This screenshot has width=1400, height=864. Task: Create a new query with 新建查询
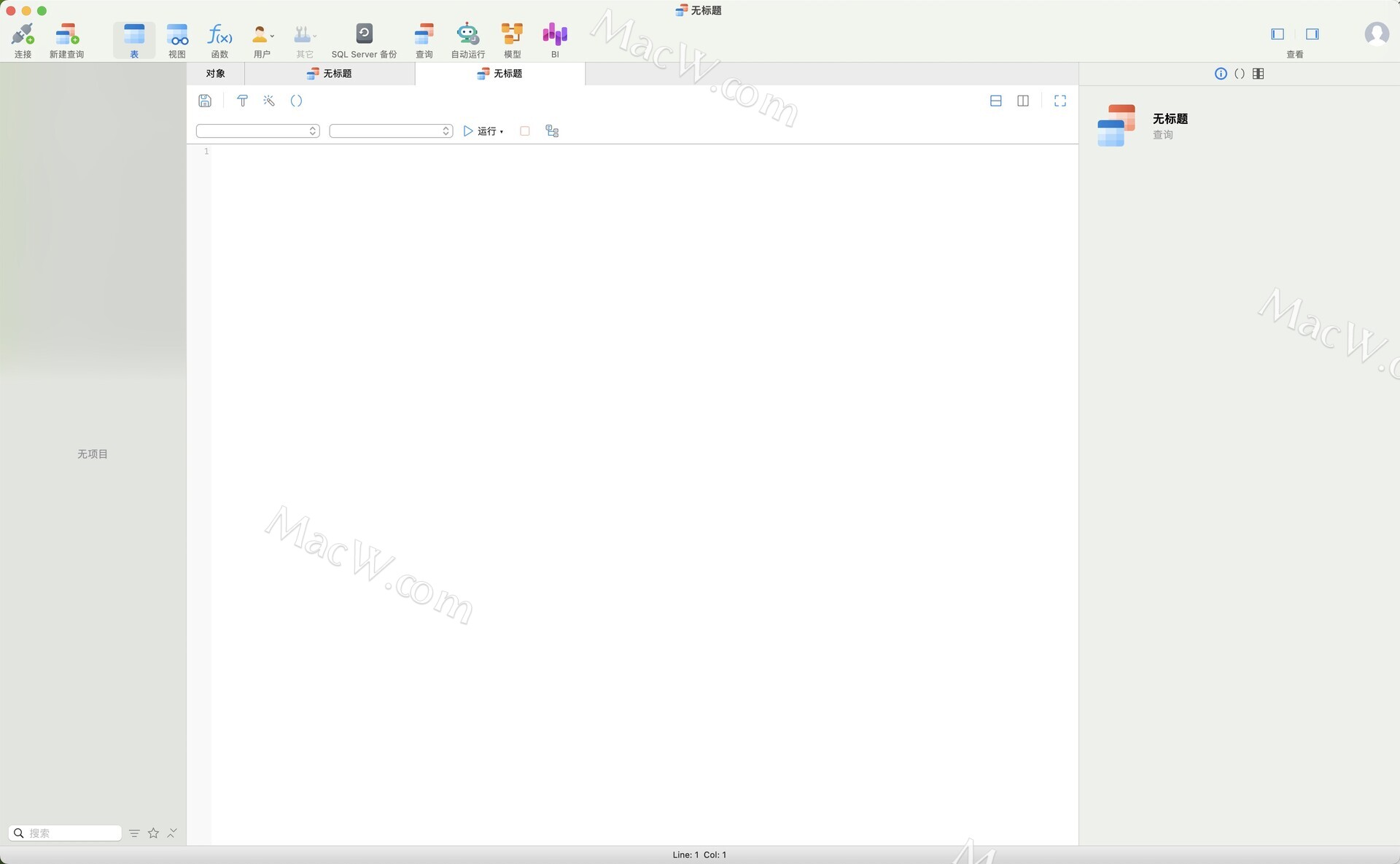66,41
